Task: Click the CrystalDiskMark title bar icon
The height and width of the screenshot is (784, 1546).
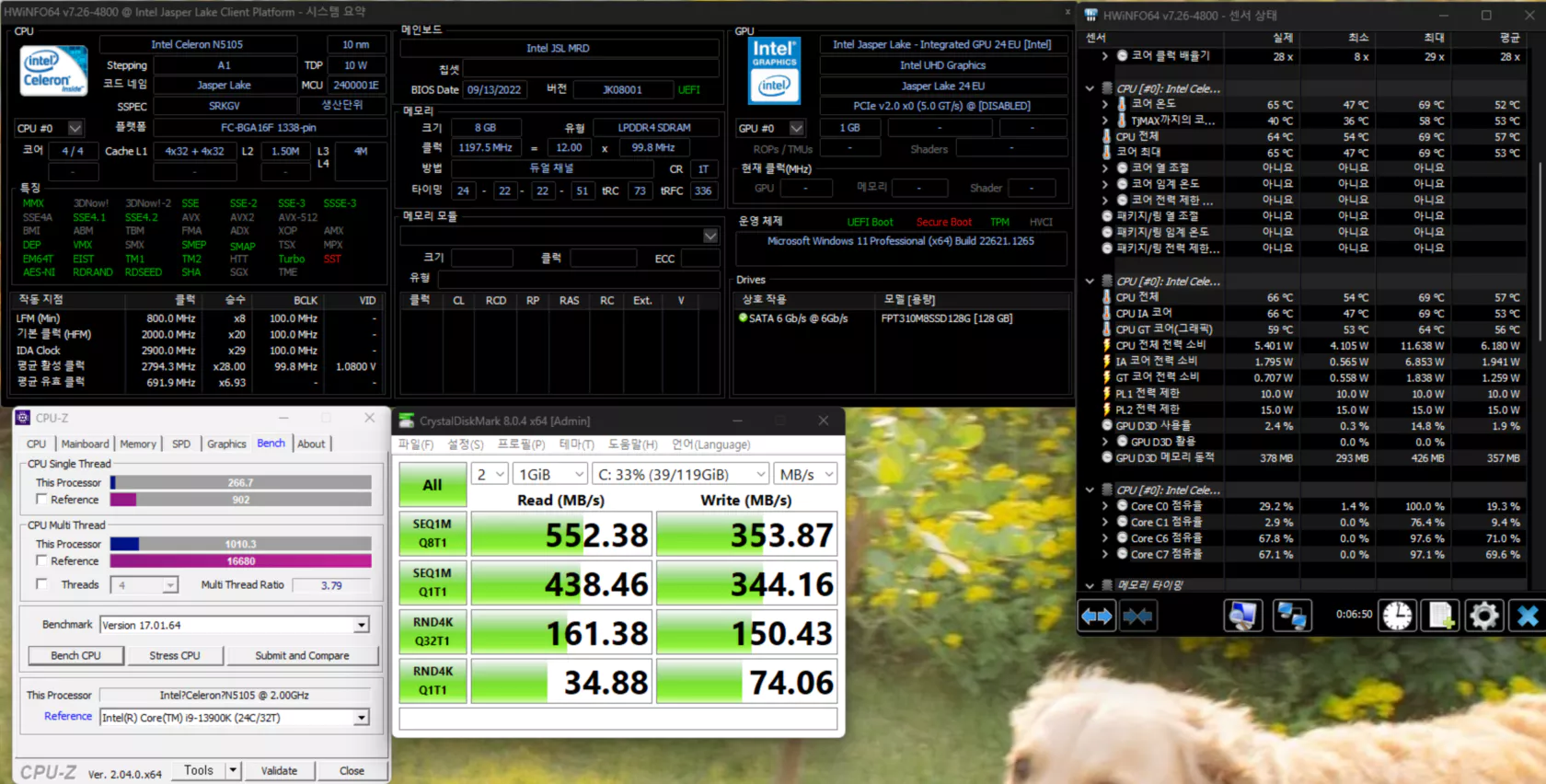Action: (x=406, y=421)
